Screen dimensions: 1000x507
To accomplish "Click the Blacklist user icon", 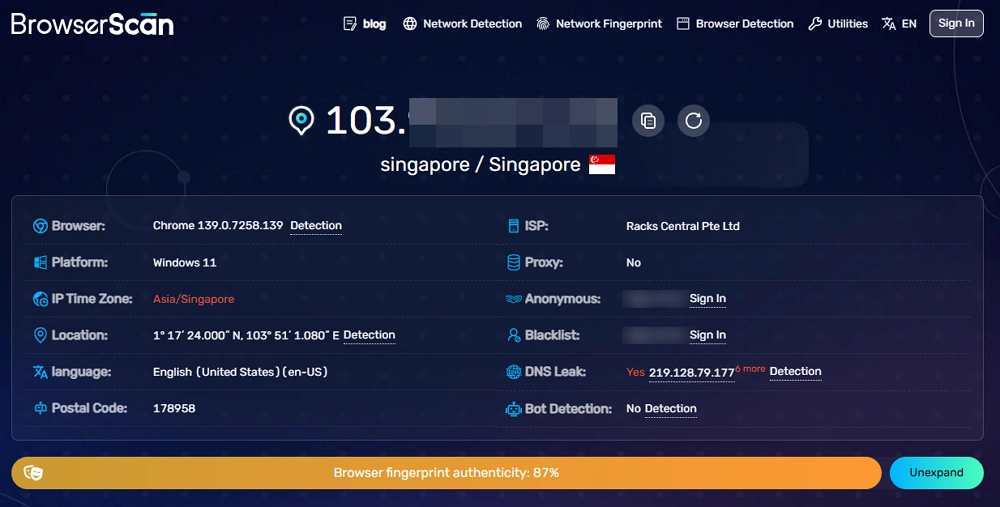I will pos(513,335).
